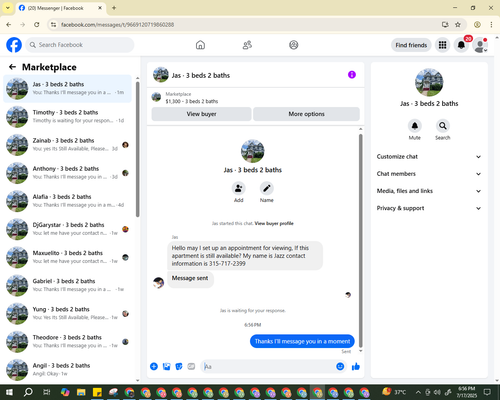The width and height of the screenshot is (500, 400).
Task: Expand Media, files and links section
Action: [429, 191]
